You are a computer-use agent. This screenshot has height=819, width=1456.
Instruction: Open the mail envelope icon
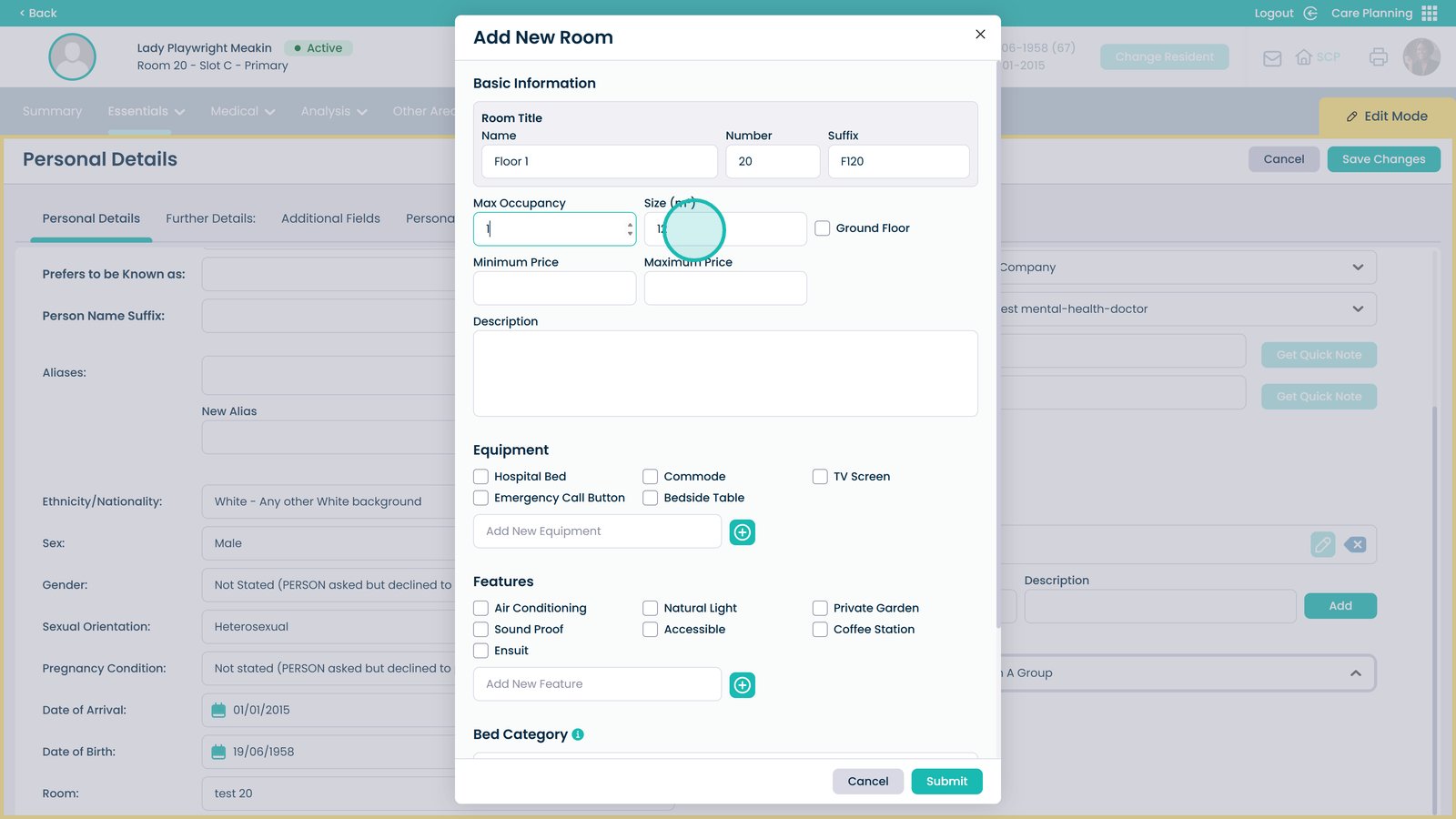coord(1272,58)
